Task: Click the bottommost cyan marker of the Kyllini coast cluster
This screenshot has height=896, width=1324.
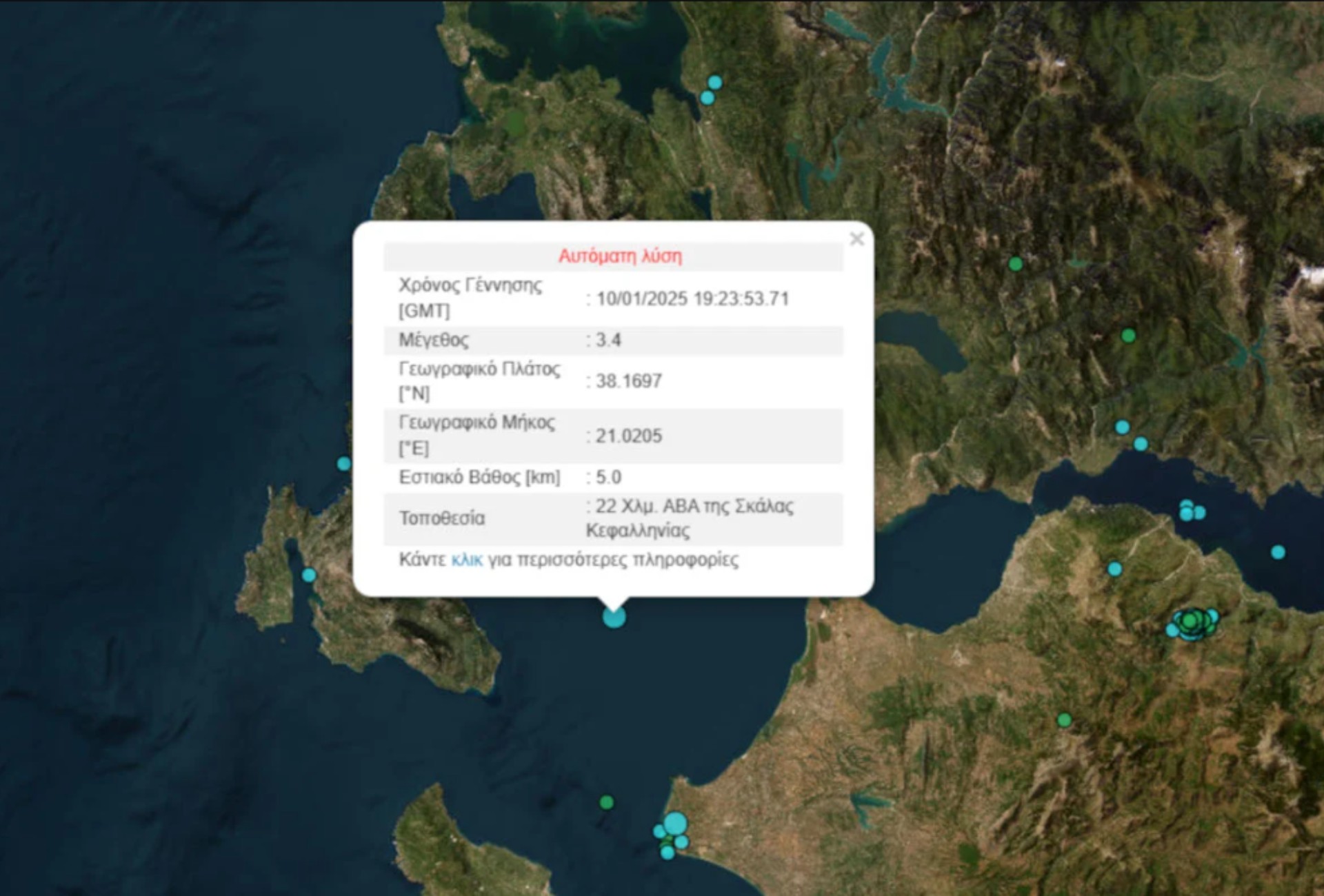Action: pyautogui.click(x=668, y=853)
